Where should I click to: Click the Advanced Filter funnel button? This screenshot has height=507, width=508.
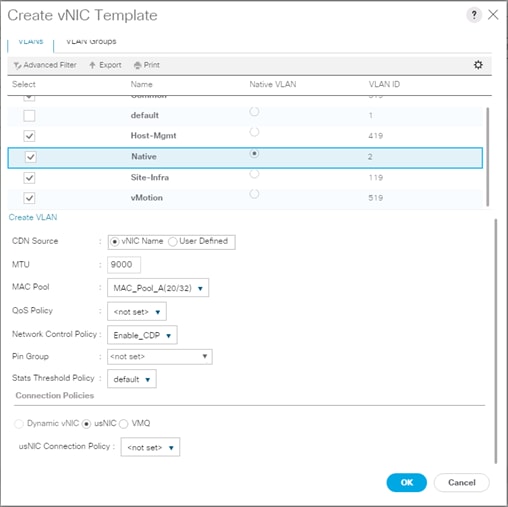tap(45, 65)
